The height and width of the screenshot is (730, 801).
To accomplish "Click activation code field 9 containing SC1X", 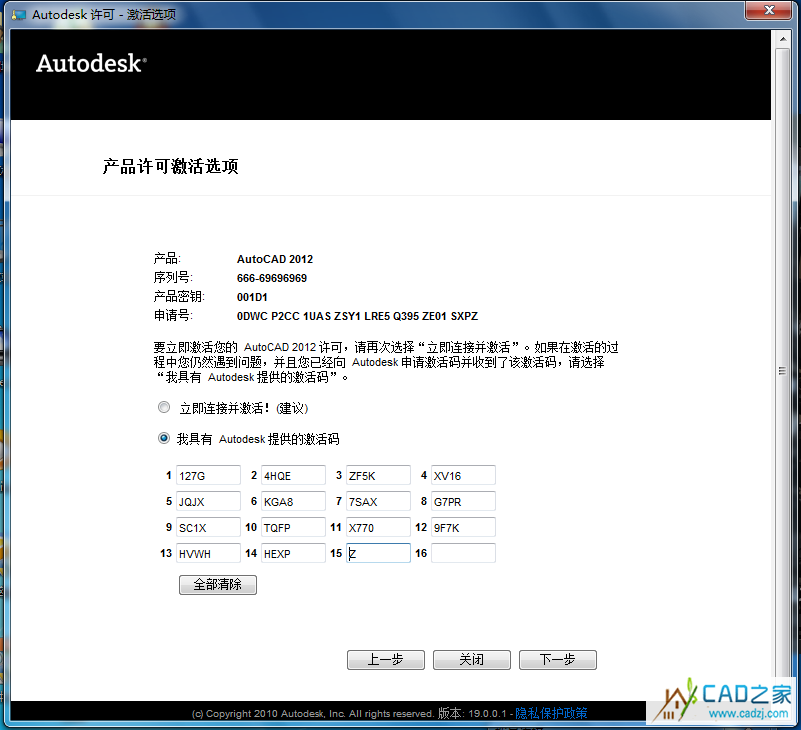I will [208, 527].
